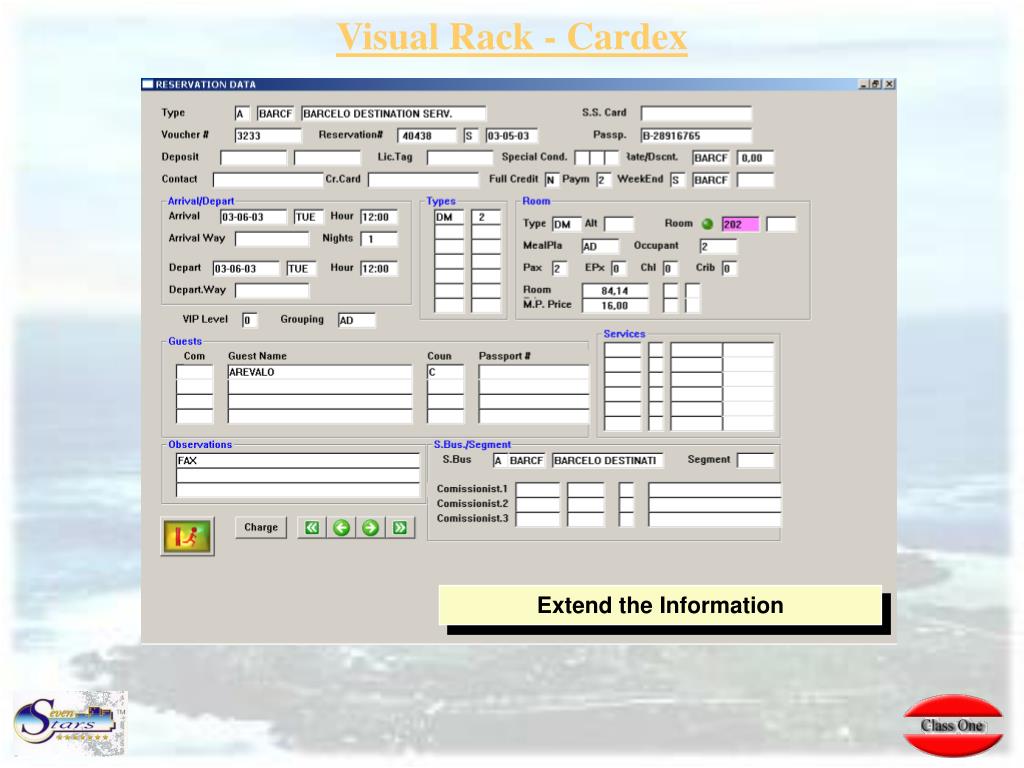Click the Room Type field showing DM
The image size is (1024, 768).
pos(566,225)
